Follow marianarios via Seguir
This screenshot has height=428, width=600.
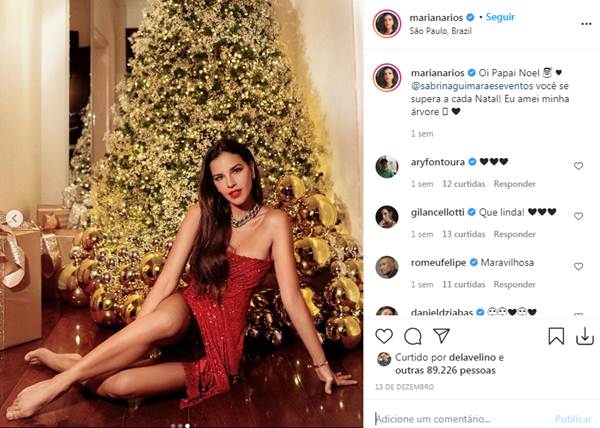[x=500, y=18]
